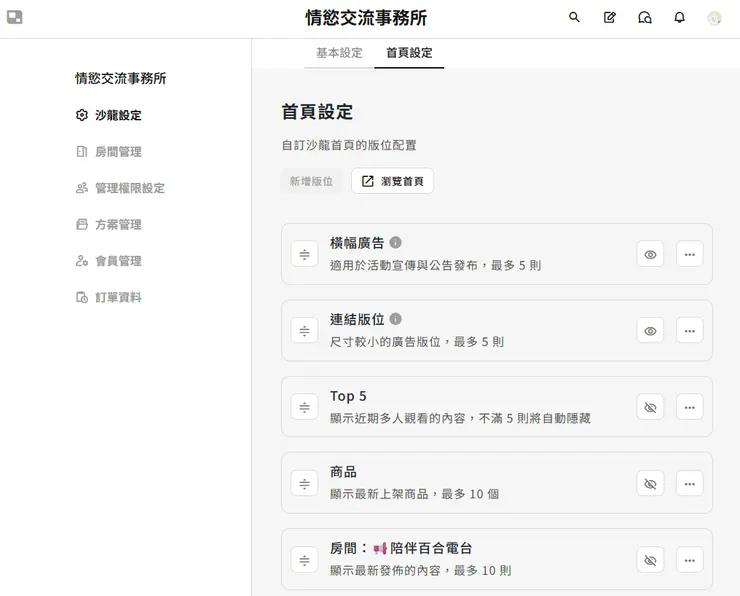Click info icon next to 連結版位

tap(395, 319)
